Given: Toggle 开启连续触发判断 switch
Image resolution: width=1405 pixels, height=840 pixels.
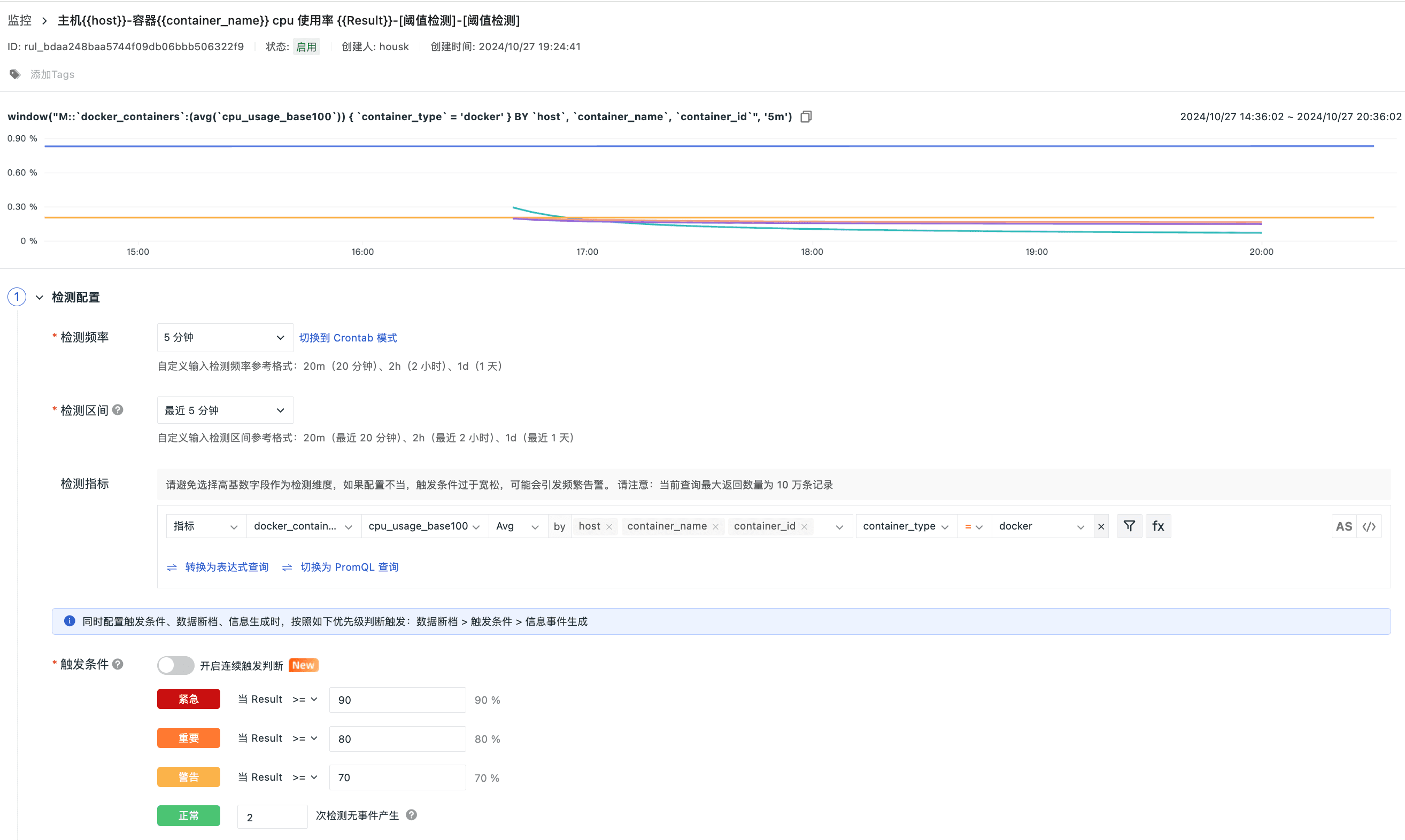Looking at the screenshot, I should (175, 665).
